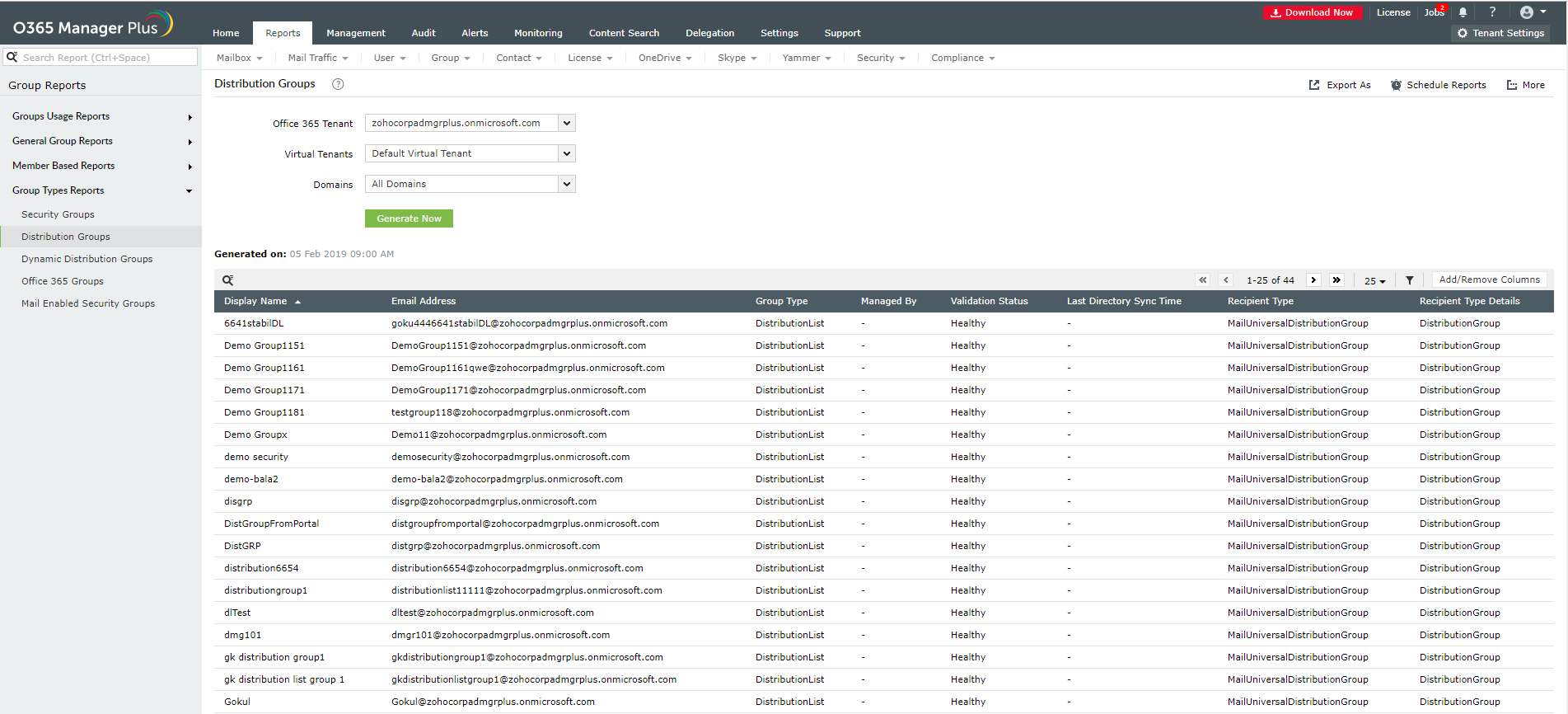1568x714 pixels.
Task: Open the License reports dropdown
Action: (x=590, y=58)
